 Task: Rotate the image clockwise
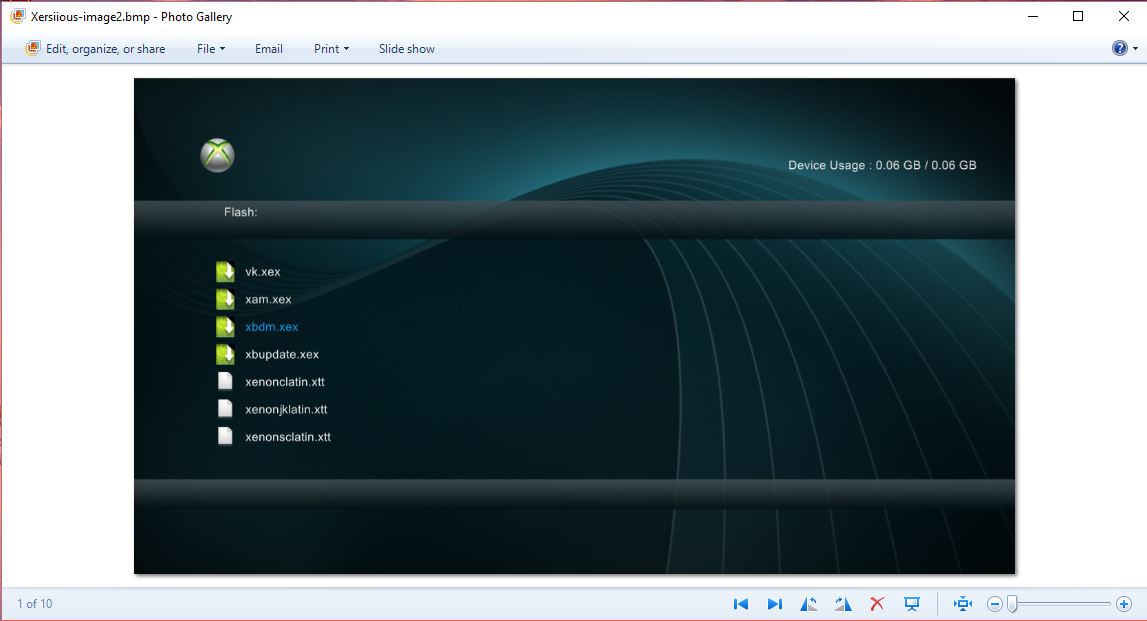pos(843,603)
